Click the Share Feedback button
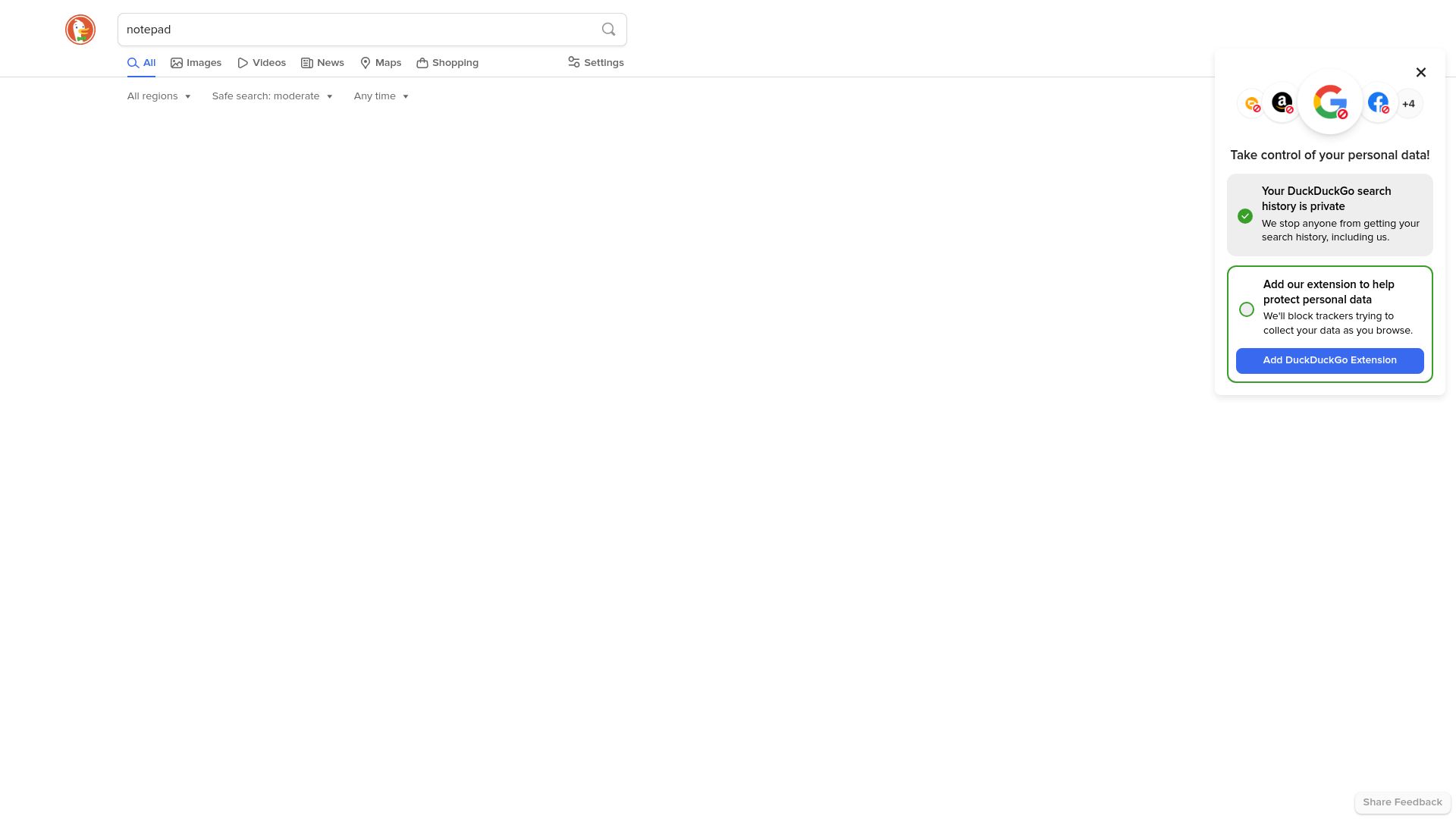Image resolution: width=1456 pixels, height=819 pixels. pos(1402,802)
